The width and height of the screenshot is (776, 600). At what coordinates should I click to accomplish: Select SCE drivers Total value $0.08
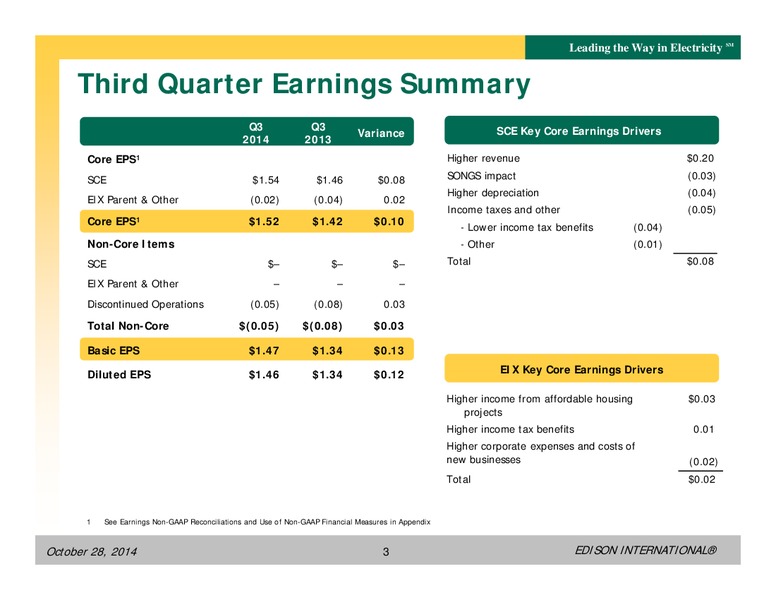[700, 261]
